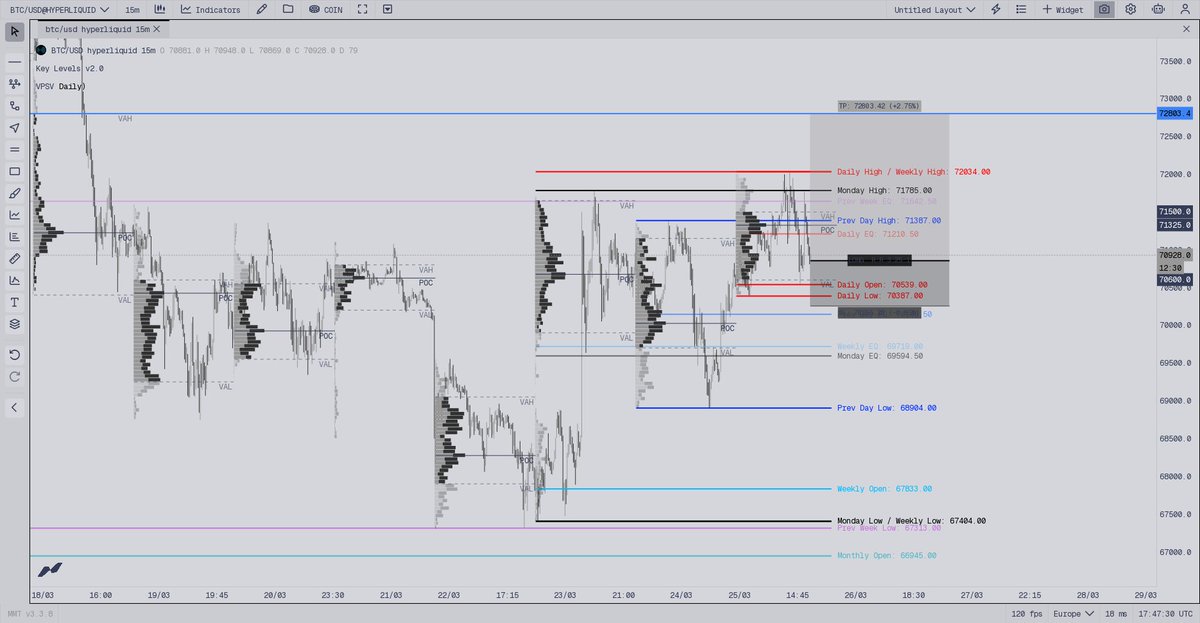Click the Prev Day High: 71387.00 label

point(888,220)
